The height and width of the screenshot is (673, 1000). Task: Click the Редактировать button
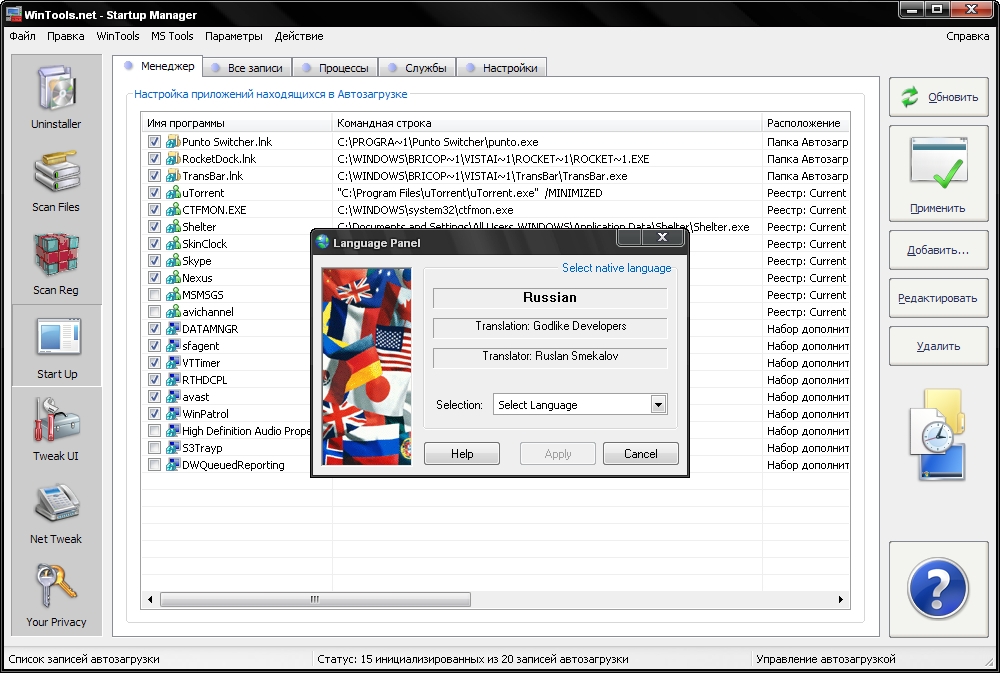pos(939,298)
